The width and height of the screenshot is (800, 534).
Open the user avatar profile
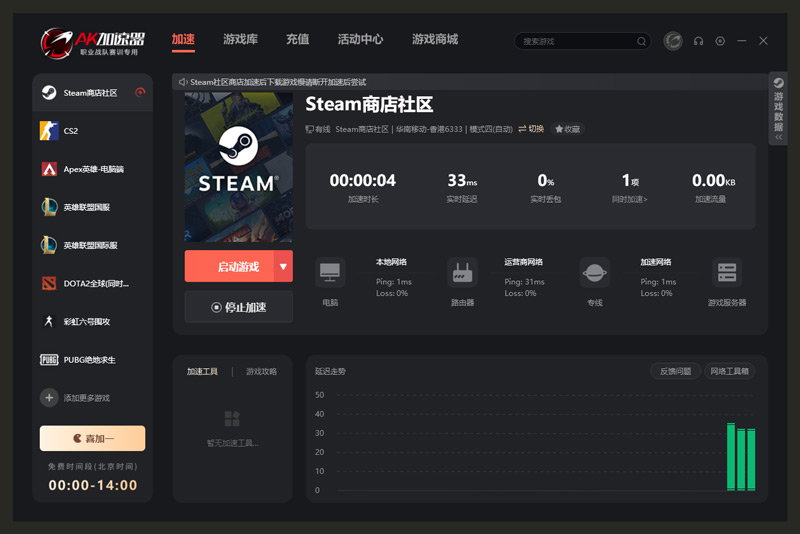[x=673, y=41]
